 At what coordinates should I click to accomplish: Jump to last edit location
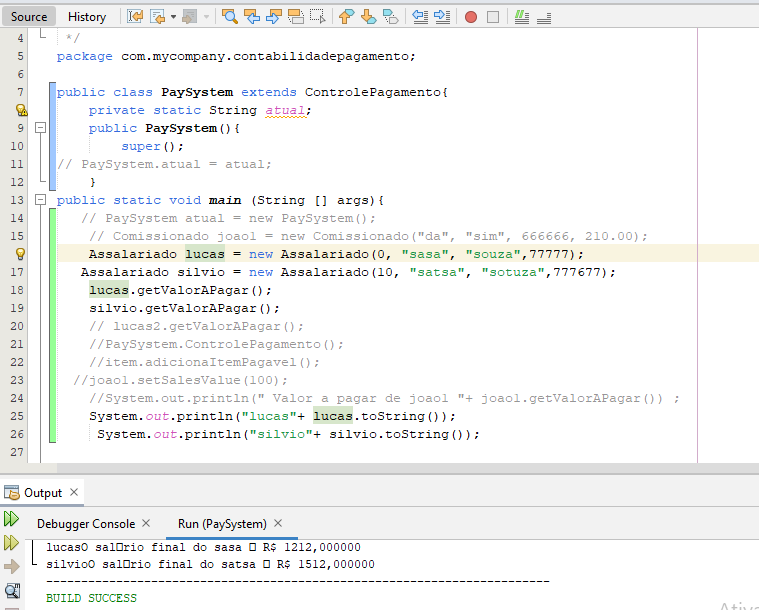tap(135, 17)
